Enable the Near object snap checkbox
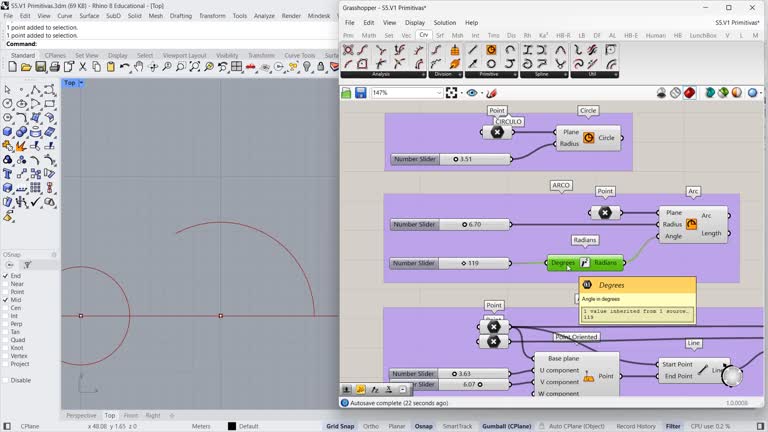 coord(6,284)
